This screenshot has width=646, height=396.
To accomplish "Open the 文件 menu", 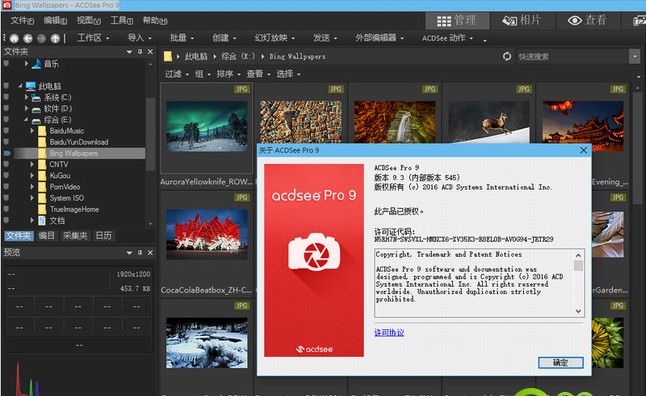I will (22, 21).
